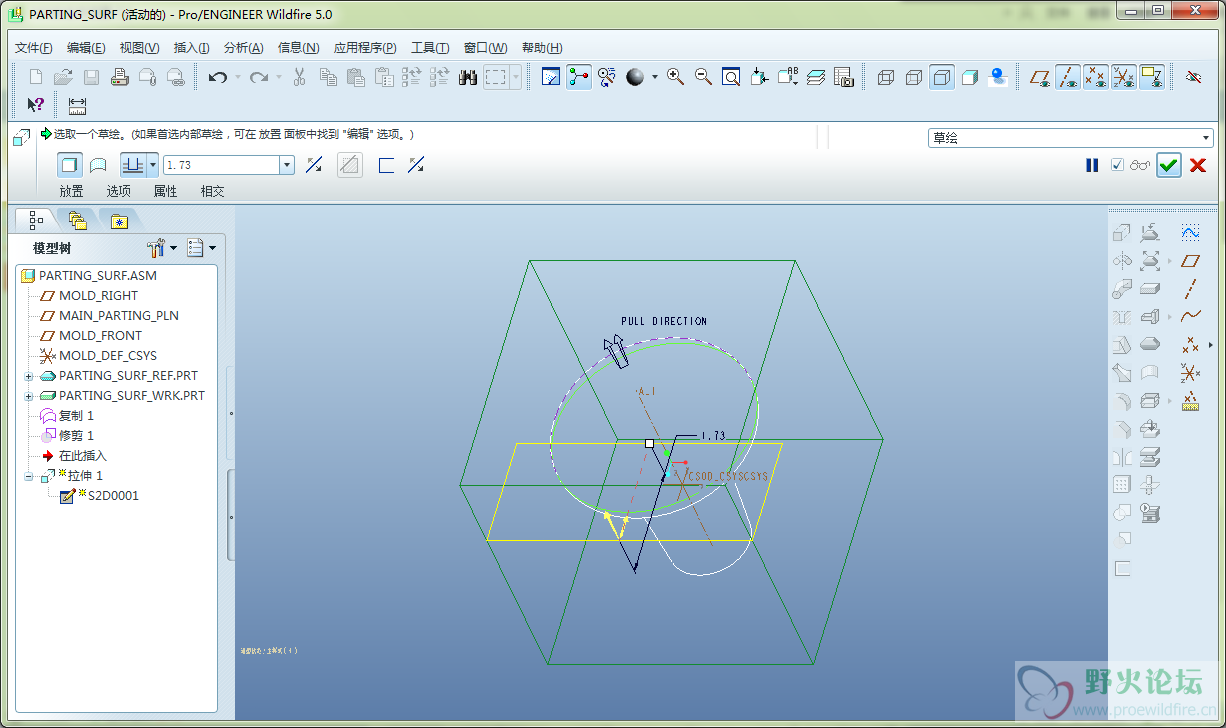The image size is (1226, 728).
Task: Open the Find binoculars tool
Action: coord(467,77)
